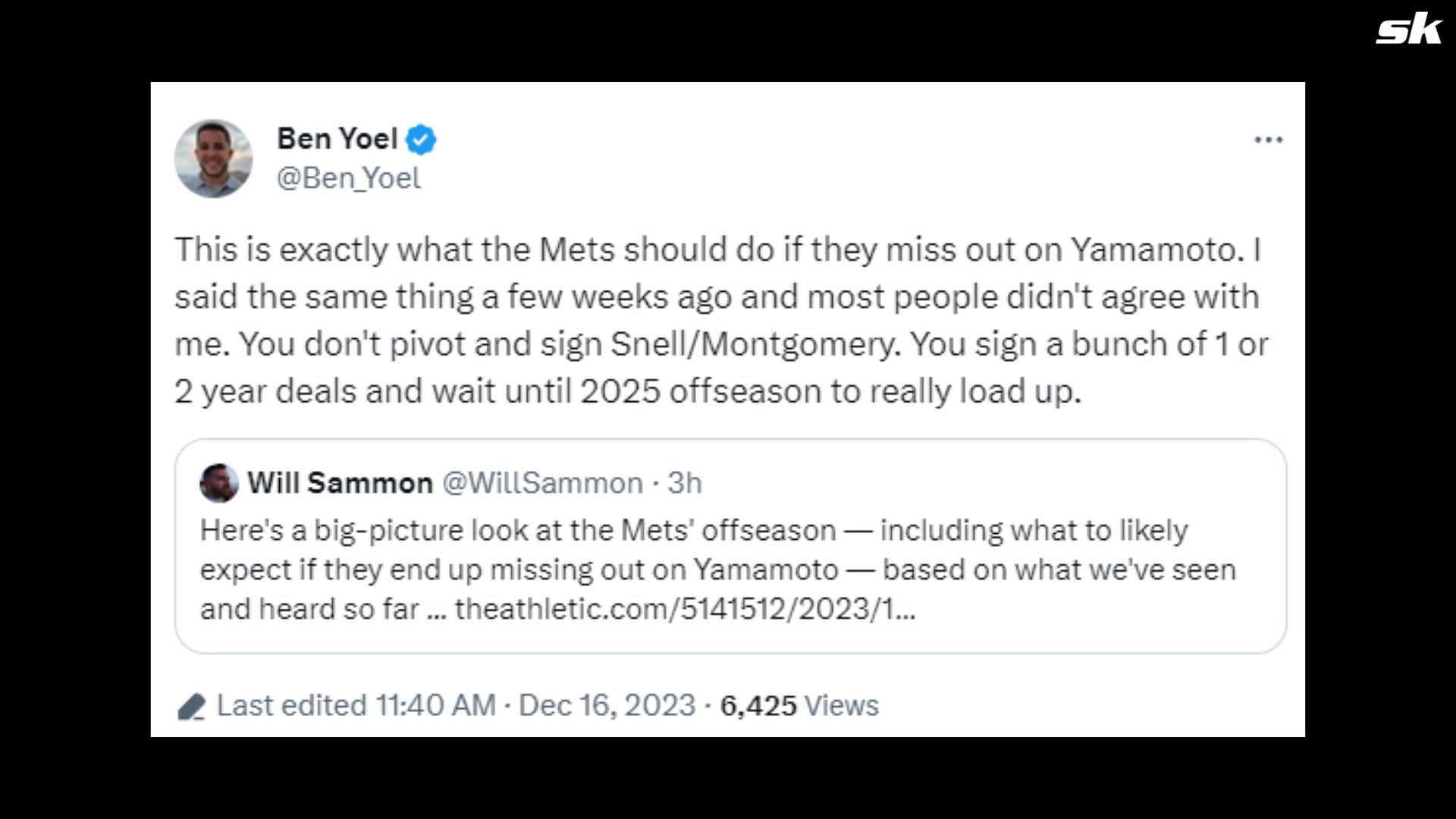
Task: Click the @WillSammon handle
Action: click(542, 483)
